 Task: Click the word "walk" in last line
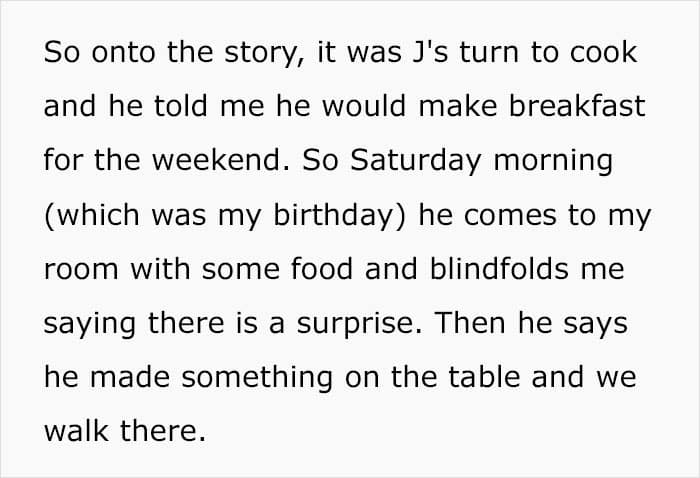point(76,431)
